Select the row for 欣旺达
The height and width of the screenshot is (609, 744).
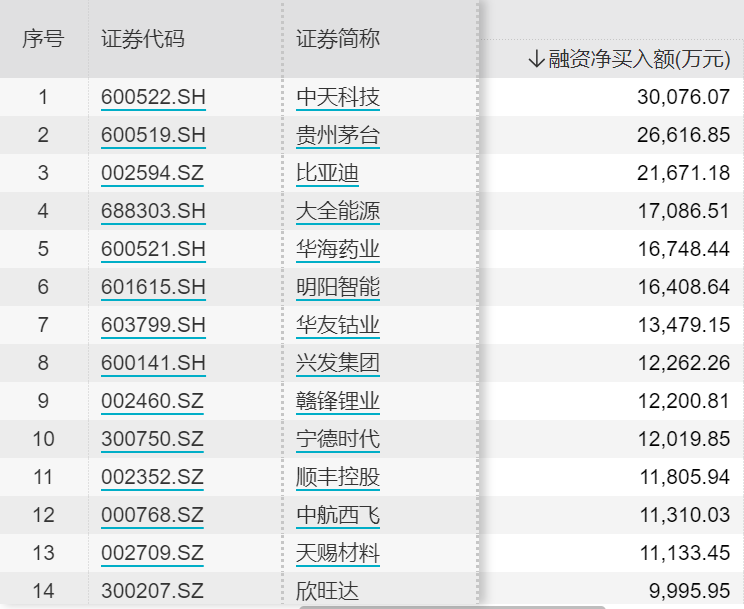372,591
